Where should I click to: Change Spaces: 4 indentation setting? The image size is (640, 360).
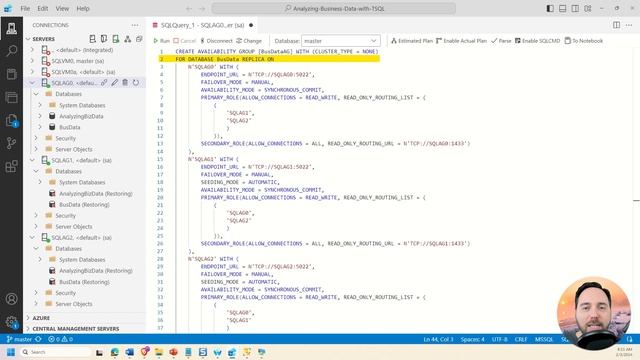473,339
